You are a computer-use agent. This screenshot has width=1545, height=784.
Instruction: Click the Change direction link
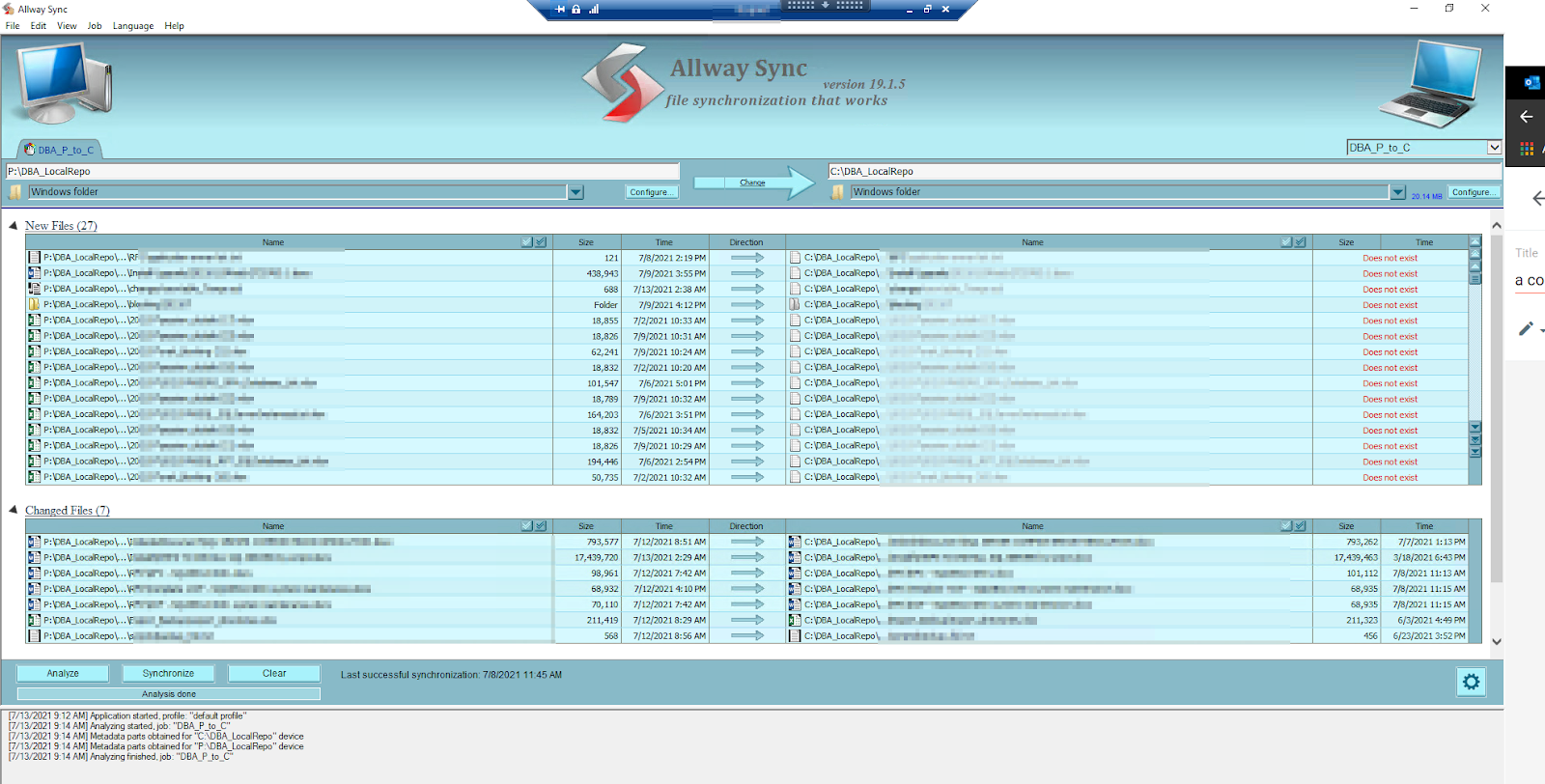click(752, 182)
